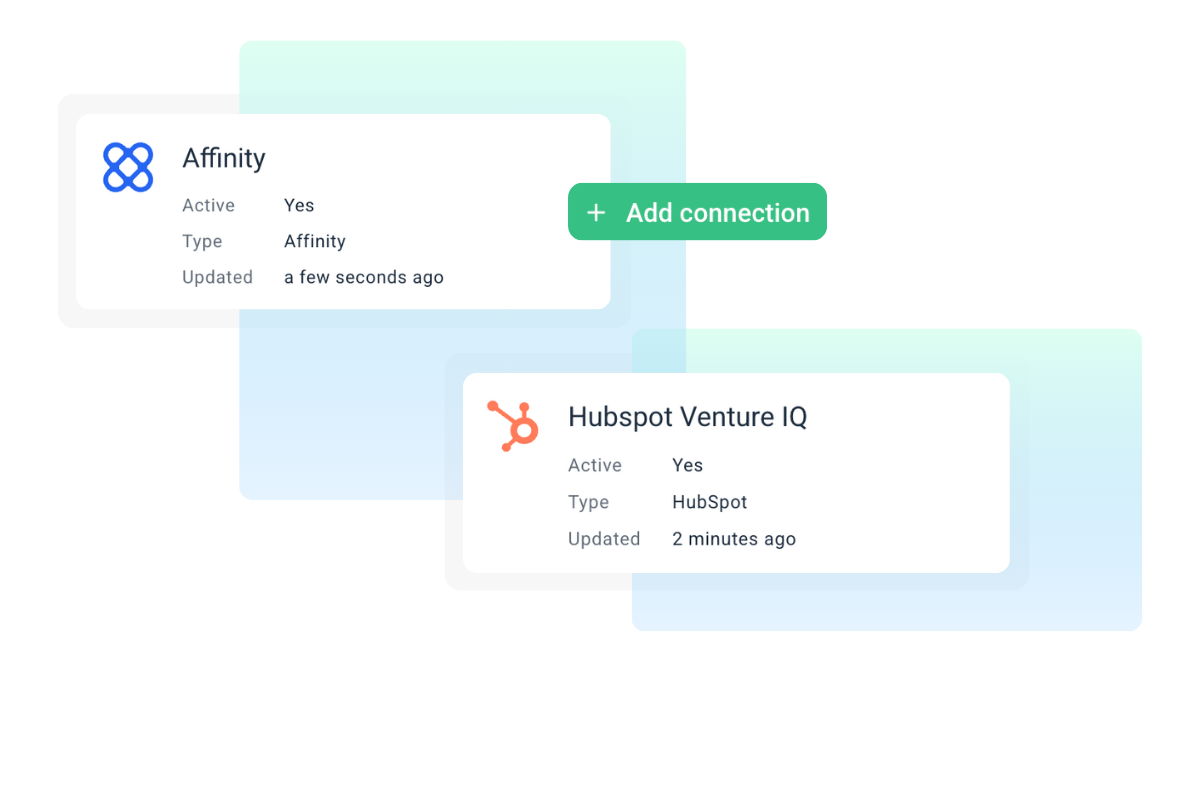
Task: Click the Active label in Hubspot card
Action: (595, 465)
